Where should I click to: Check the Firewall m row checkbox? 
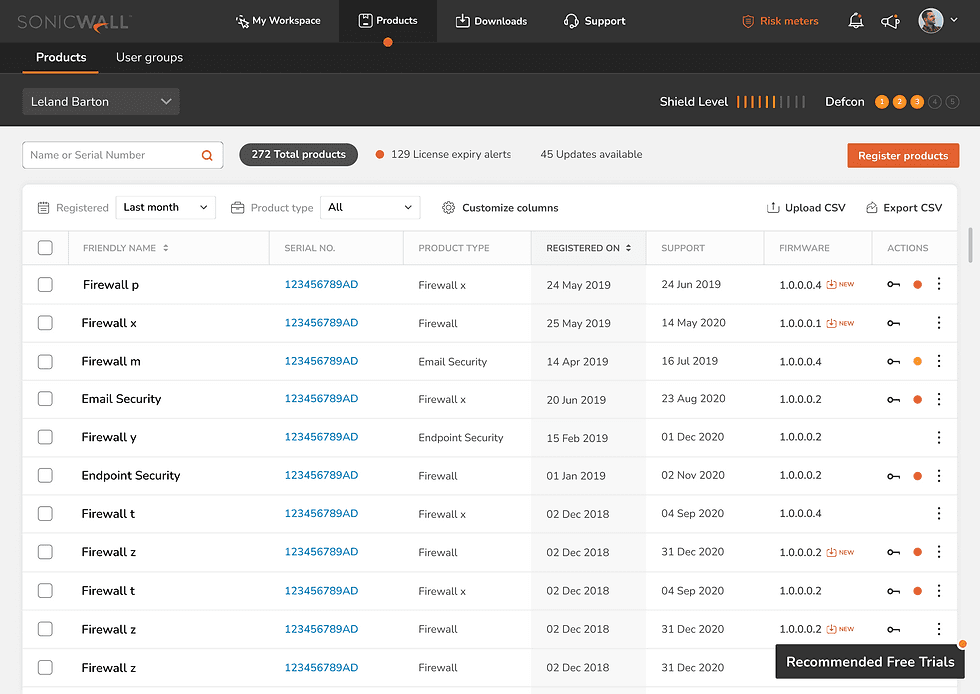click(45, 361)
